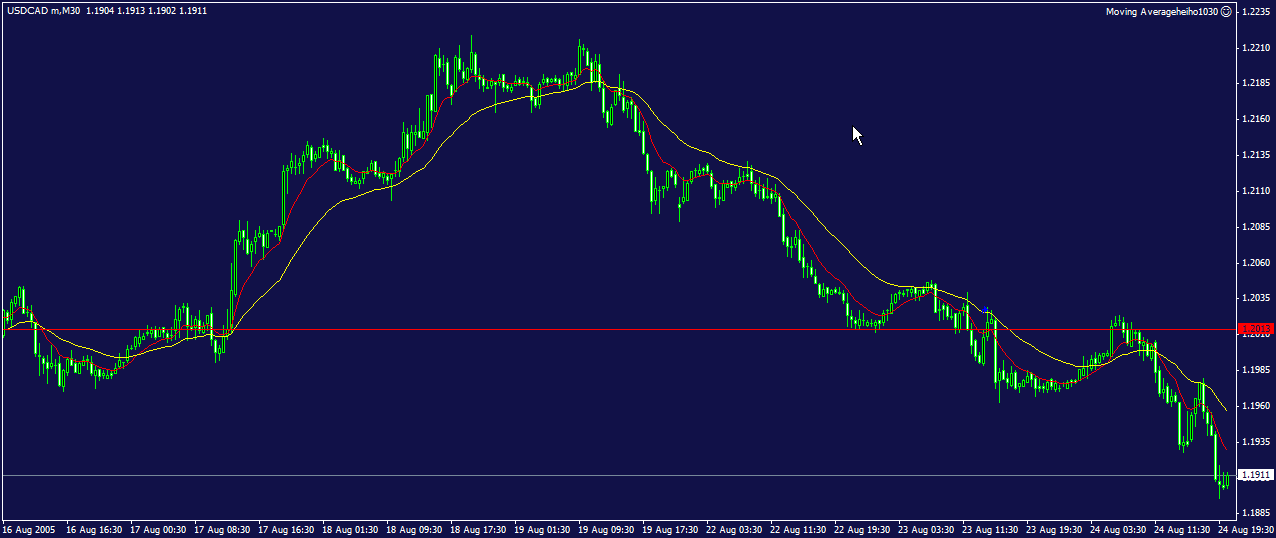Click the 16 Aug 2005 date label
The height and width of the screenshot is (538, 1276).
pyautogui.click(x=28, y=528)
